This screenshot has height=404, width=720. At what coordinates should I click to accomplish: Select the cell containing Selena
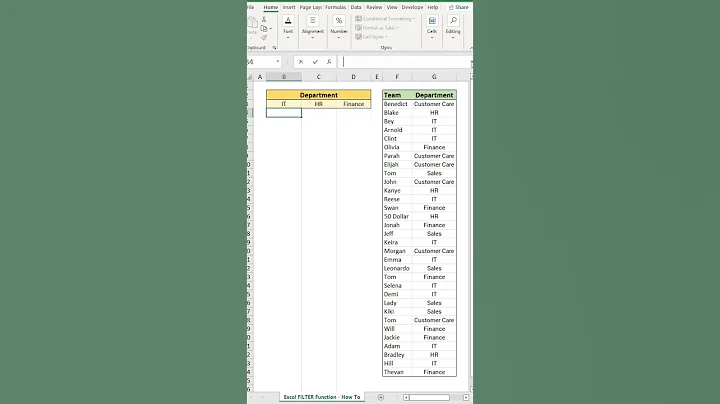point(397,286)
